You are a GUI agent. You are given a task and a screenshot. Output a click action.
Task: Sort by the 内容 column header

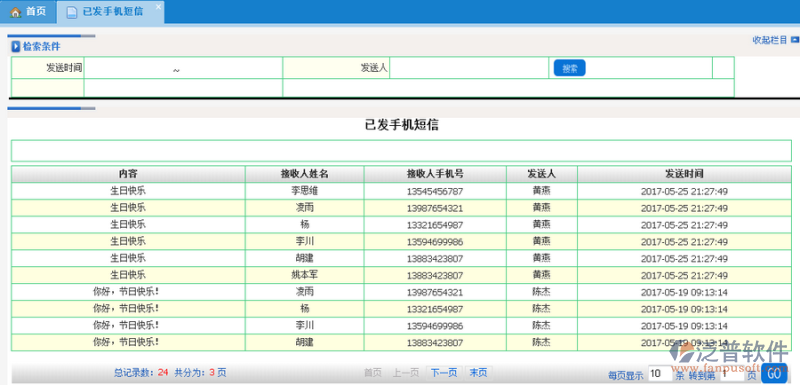[128, 174]
